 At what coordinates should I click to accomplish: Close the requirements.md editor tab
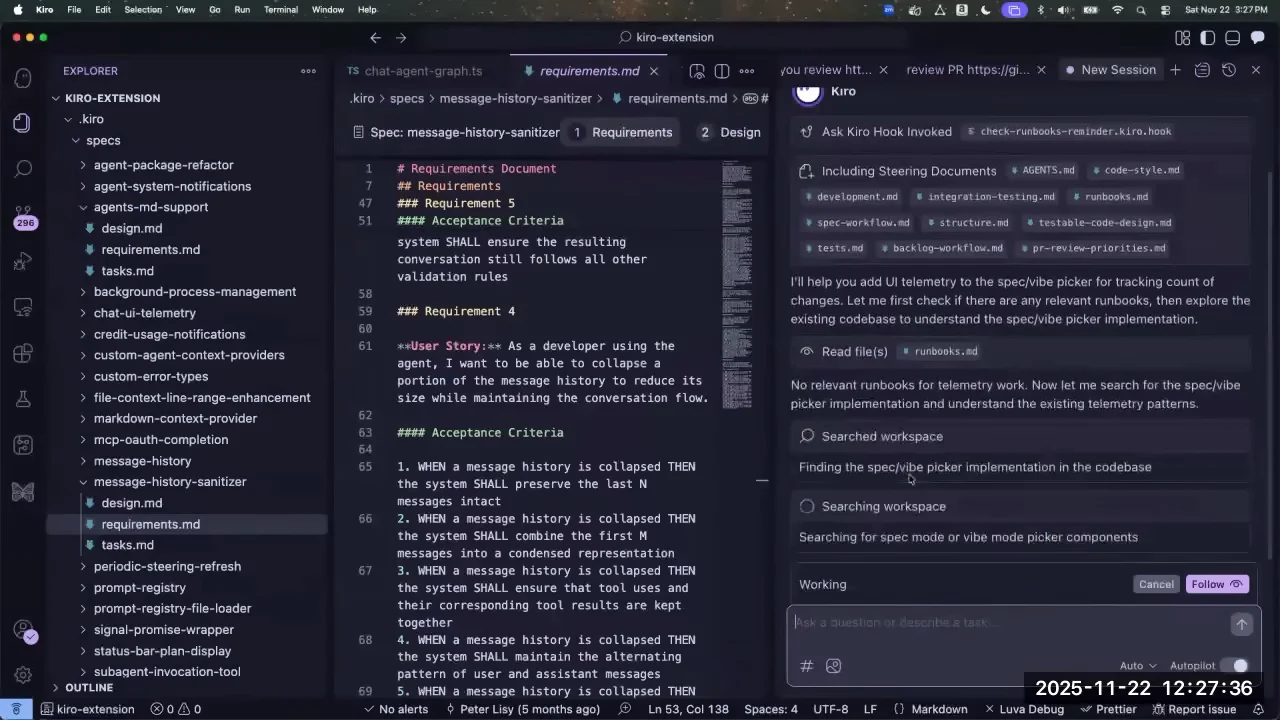pyautogui.click(x=654, y=71)
